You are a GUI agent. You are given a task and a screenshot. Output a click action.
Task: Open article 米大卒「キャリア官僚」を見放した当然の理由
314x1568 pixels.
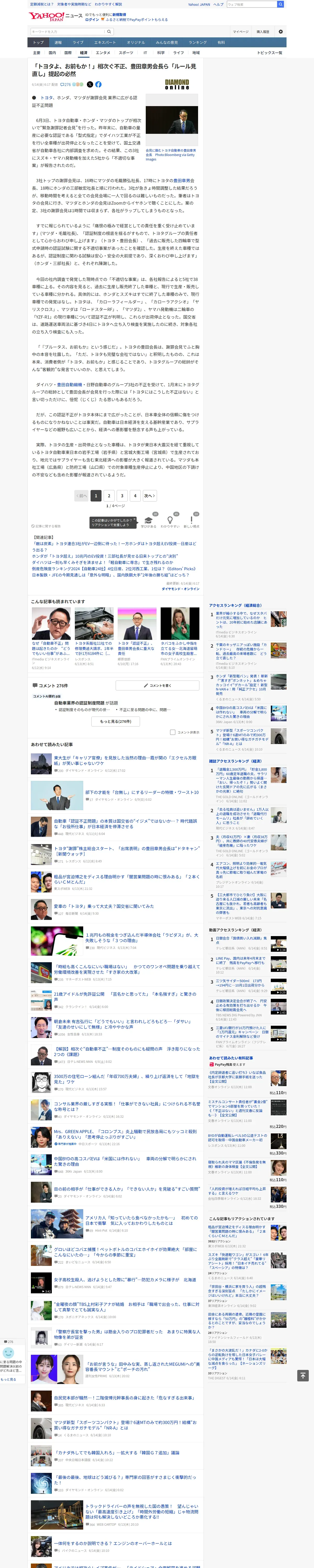[125, 760]
